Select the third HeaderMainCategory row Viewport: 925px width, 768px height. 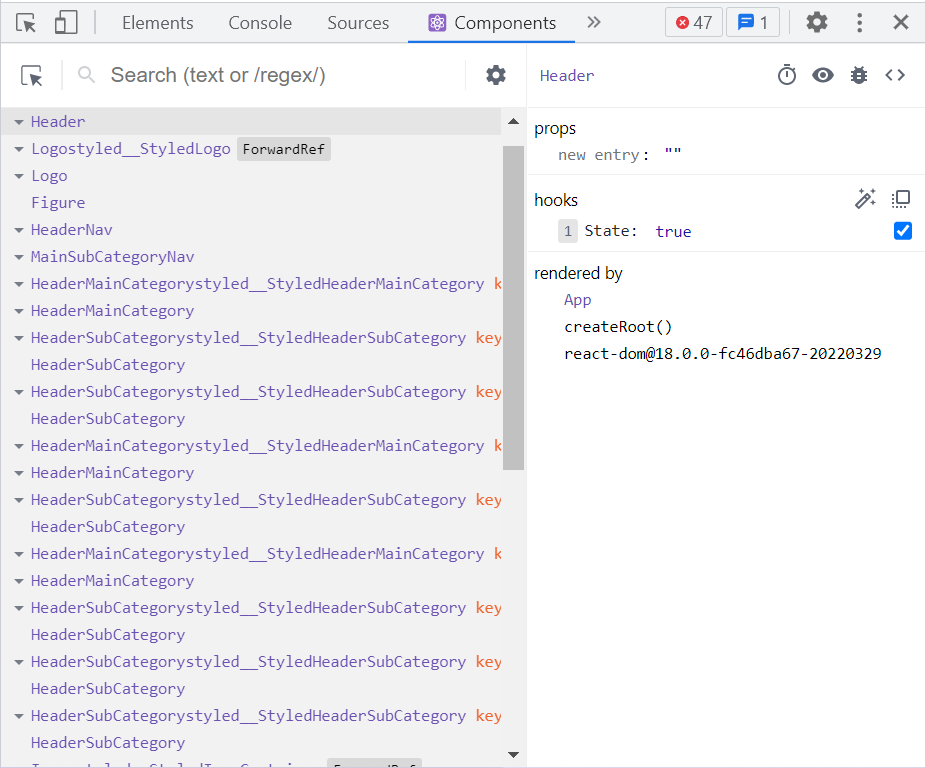(251, 581)
